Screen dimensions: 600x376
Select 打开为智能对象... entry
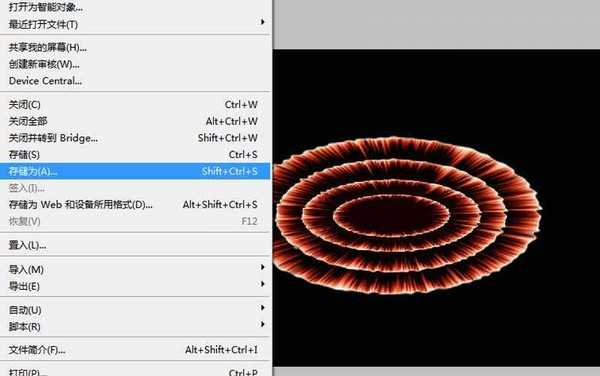click(x=135, y=7)
